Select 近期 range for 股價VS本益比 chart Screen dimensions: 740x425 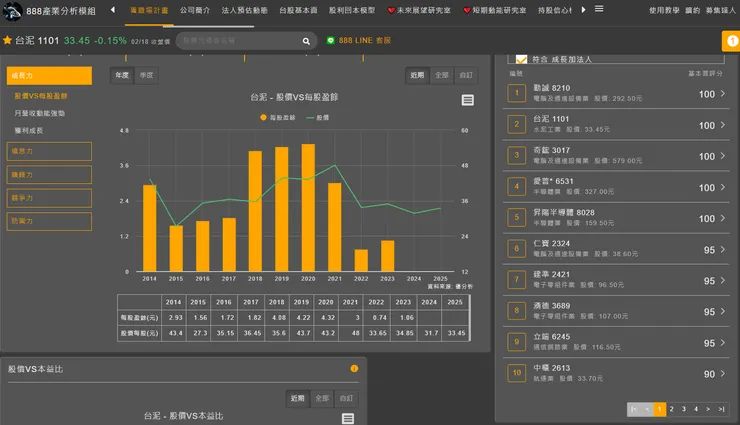coord(298,399)
